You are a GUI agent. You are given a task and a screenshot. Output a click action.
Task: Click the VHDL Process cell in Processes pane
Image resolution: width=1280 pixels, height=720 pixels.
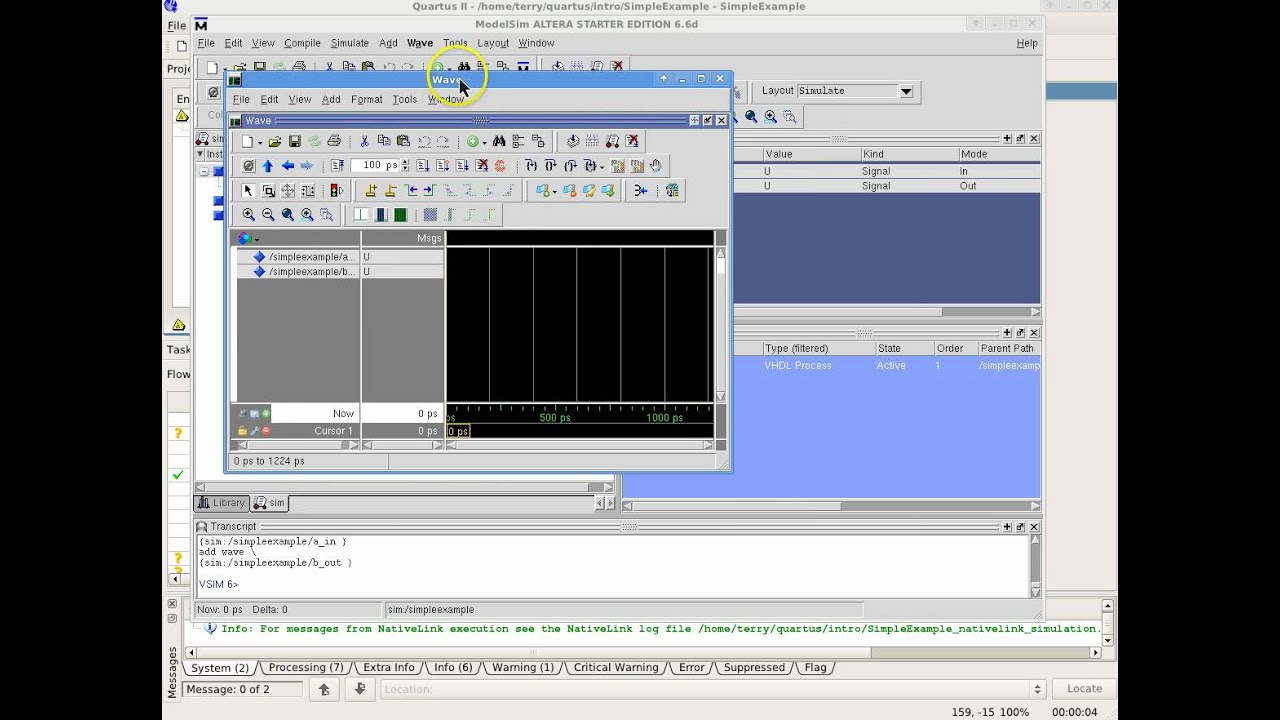[x=798, y=366]
